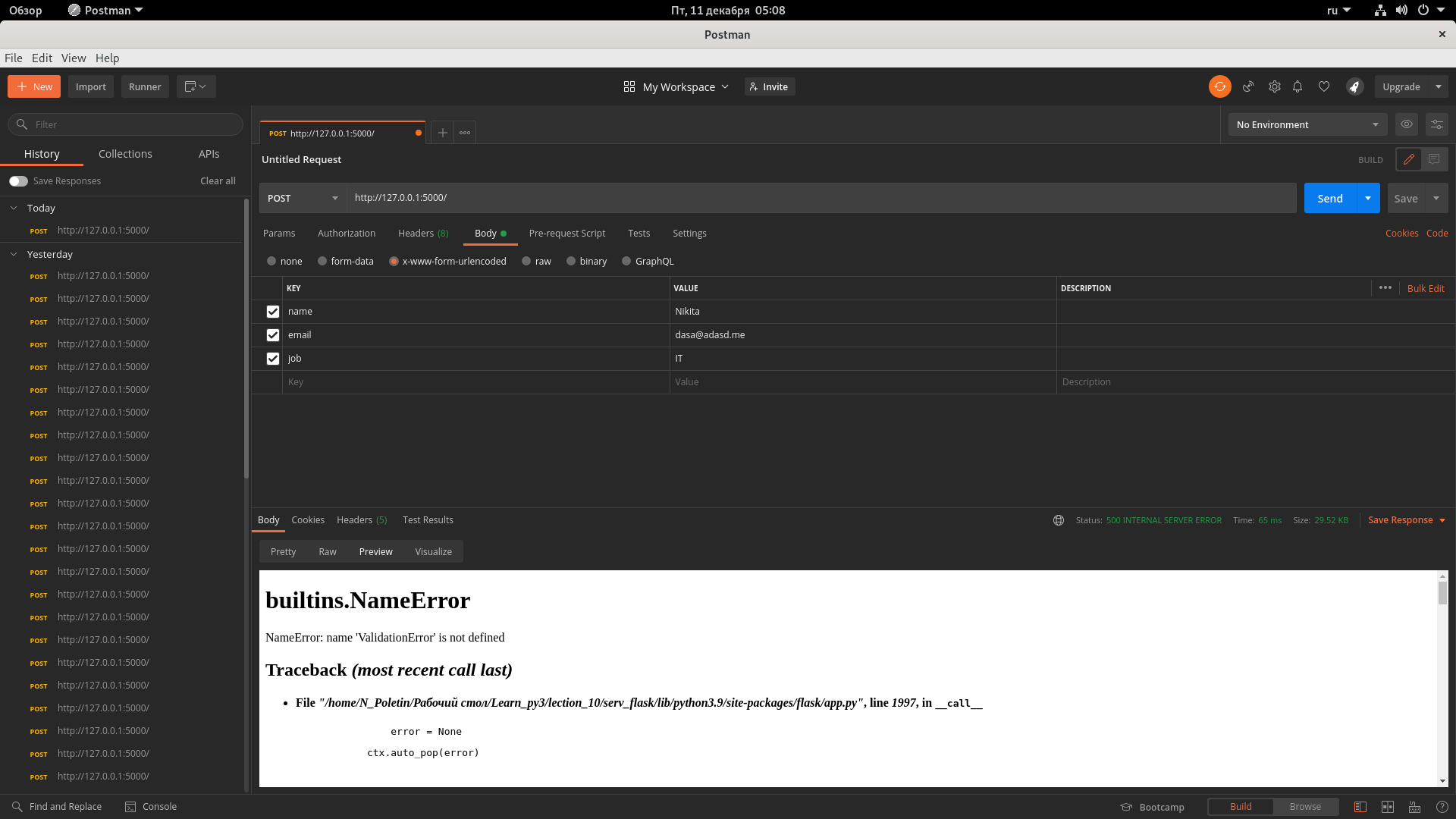Show the Raw response view
The image size is (1456, 819).
coord(328,551)
